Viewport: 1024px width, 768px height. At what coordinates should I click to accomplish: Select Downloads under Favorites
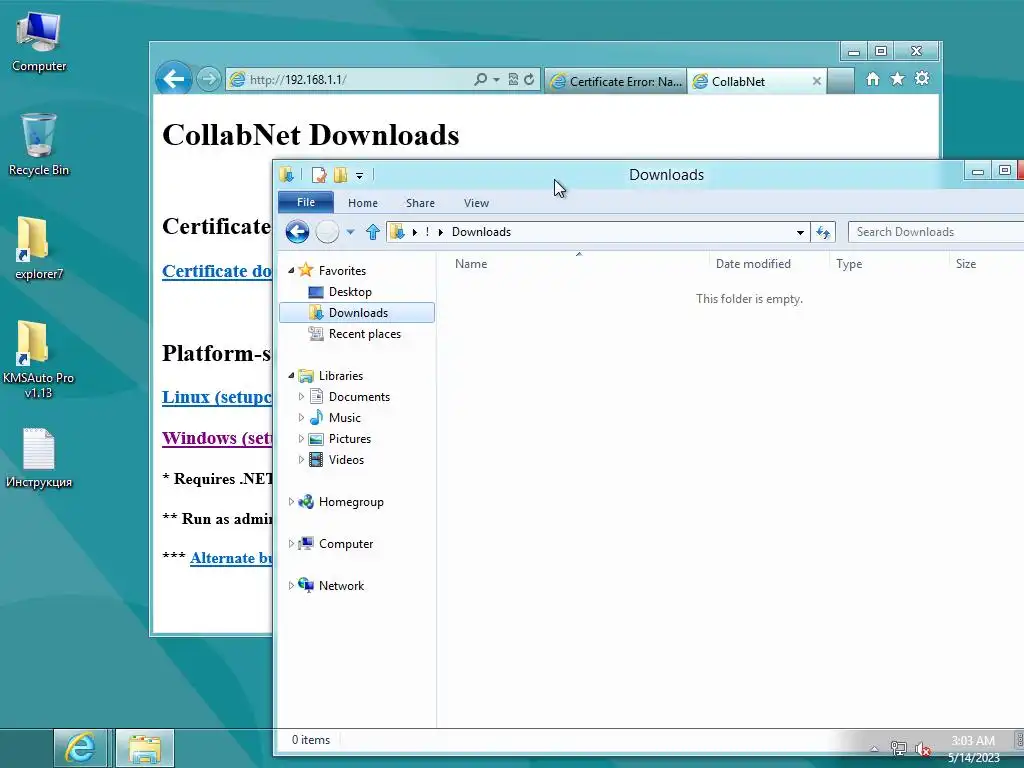pyautogui.click(x=357, y=313)
